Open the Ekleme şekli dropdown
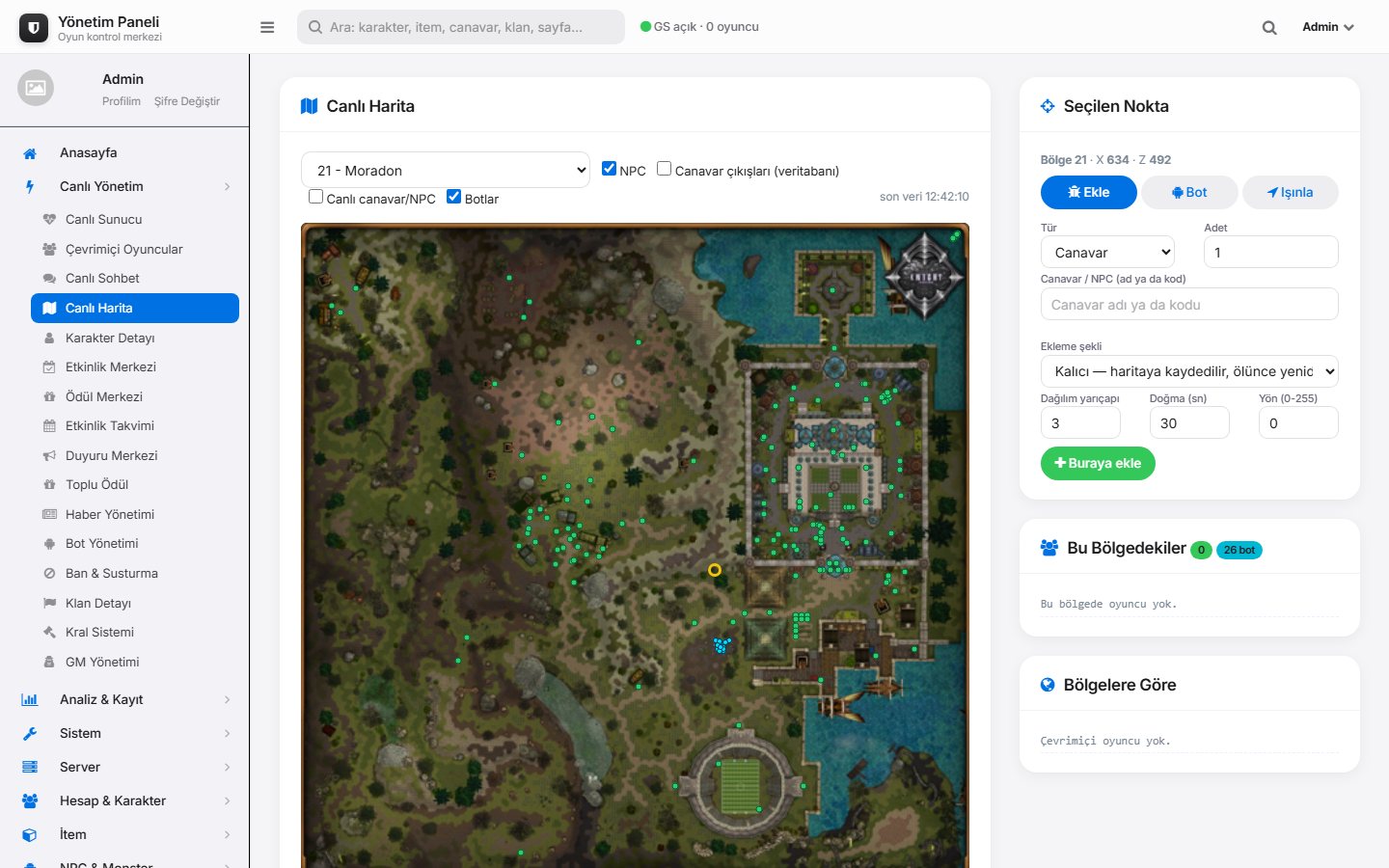The image size is (1389, 868). tap(1189, 371)
